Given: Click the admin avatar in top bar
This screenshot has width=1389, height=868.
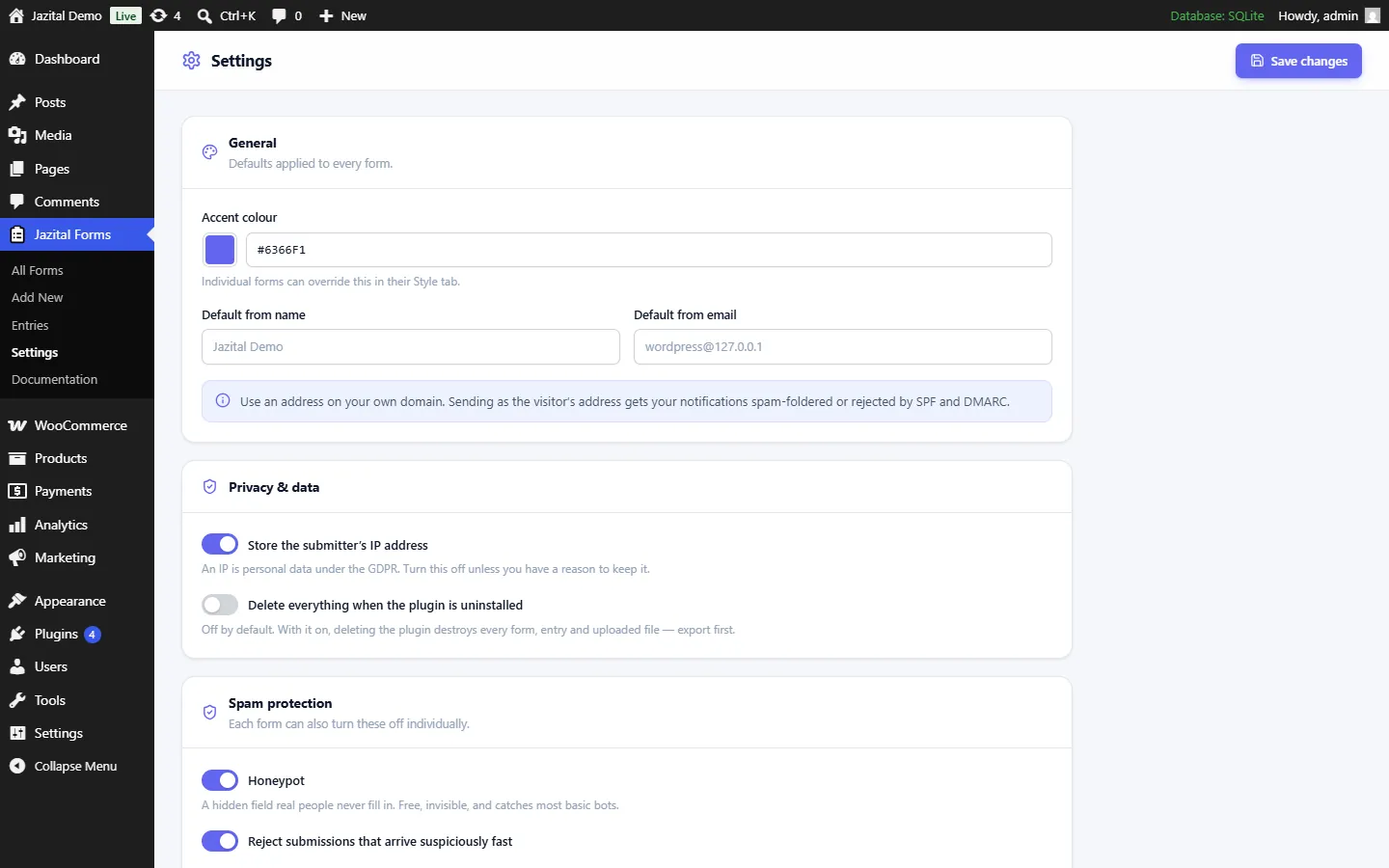Looking at the screenshot, I should coord(1373,15).
